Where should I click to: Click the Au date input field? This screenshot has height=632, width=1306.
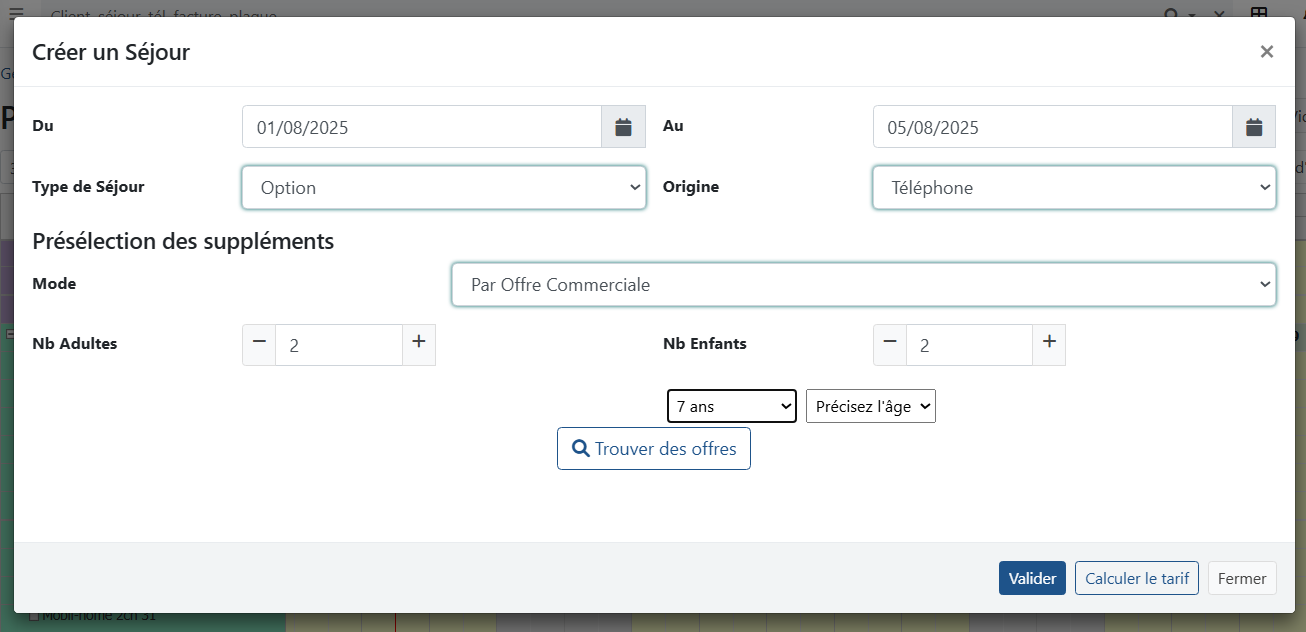(1051, 127)
